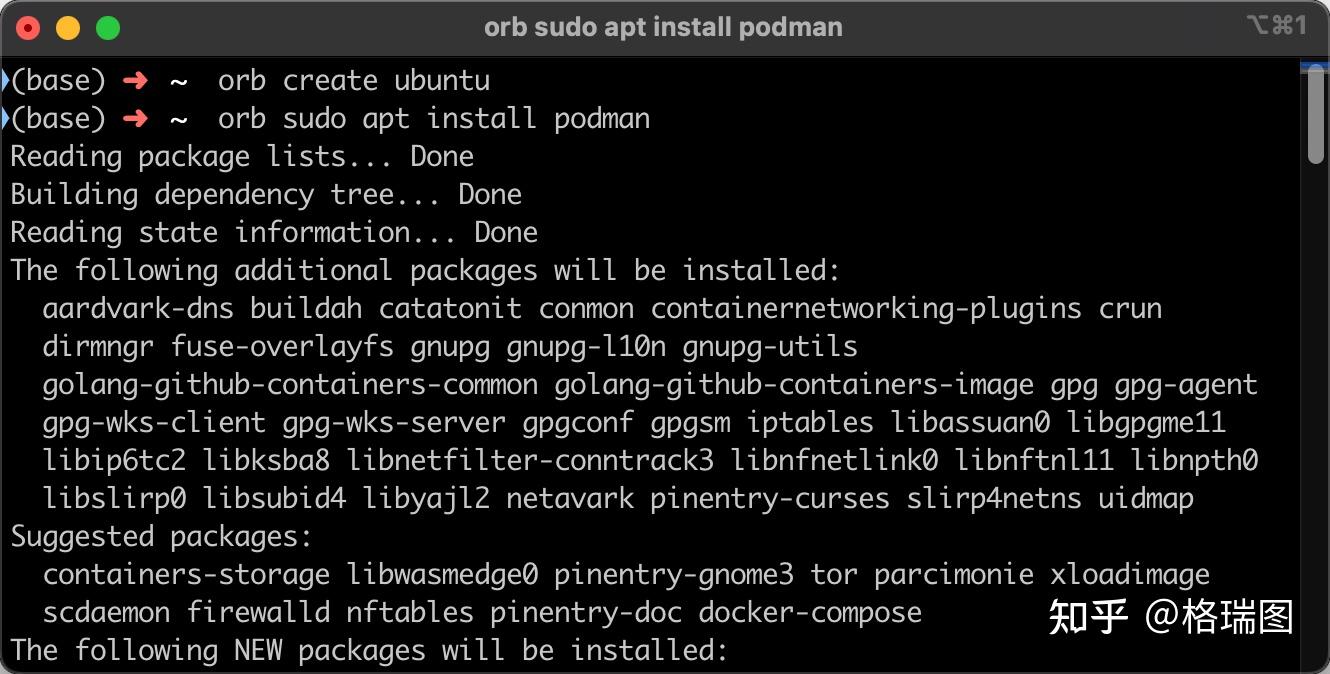Click the "@格瑞图" watermark username
This screenshot has width=1330, height=674.
[x=1219, y=616]
